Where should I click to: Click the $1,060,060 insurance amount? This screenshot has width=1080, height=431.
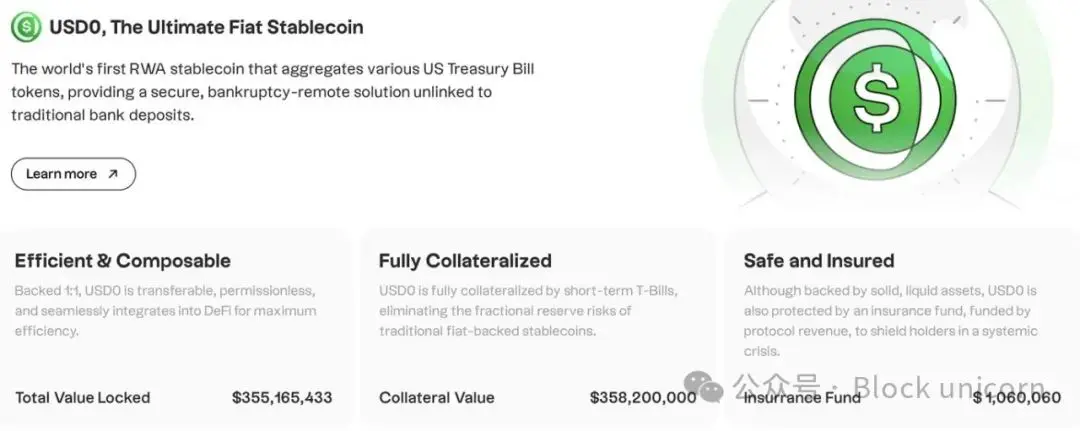point(1016,397)
